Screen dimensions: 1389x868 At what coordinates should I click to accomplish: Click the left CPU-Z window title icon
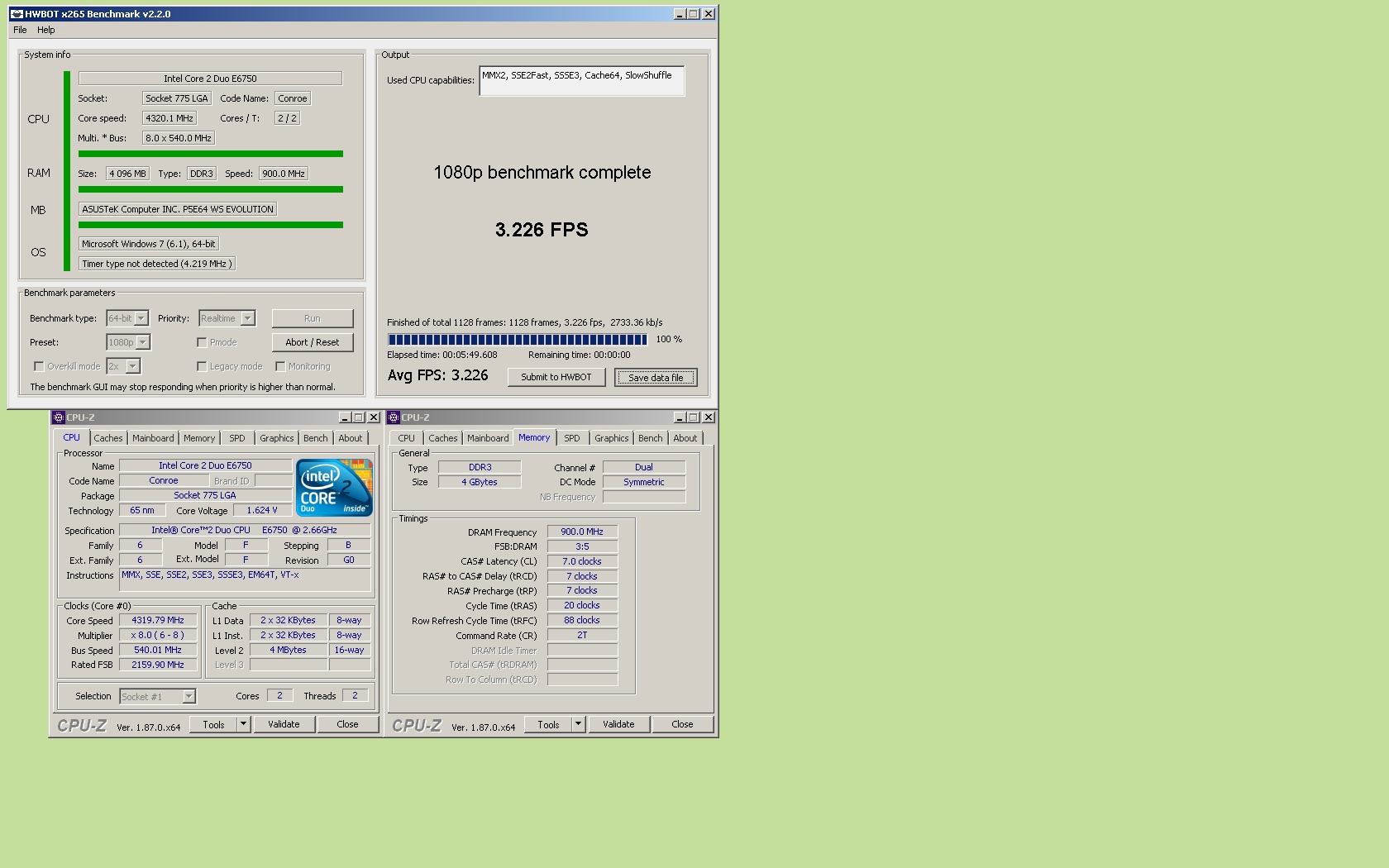coord(59,417)
